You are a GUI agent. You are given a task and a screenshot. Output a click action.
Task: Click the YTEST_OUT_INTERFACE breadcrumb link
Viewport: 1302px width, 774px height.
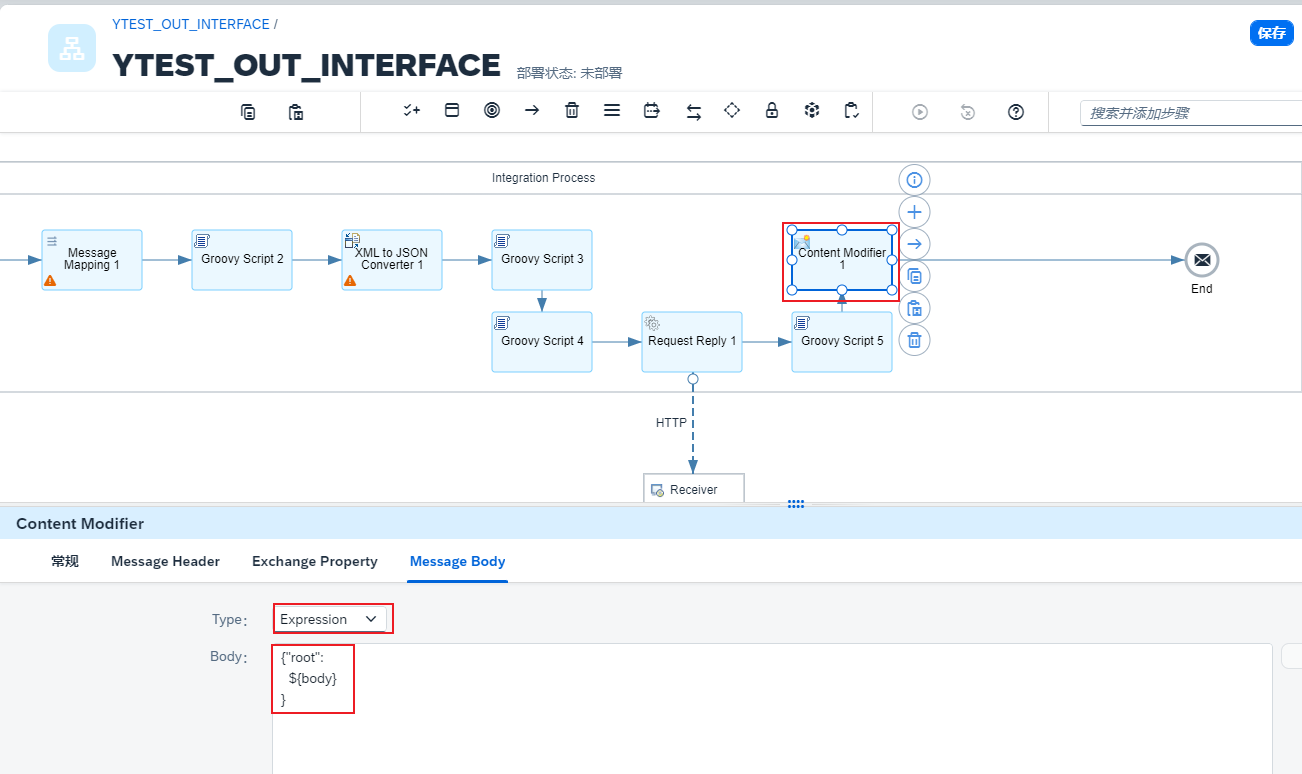191,24
